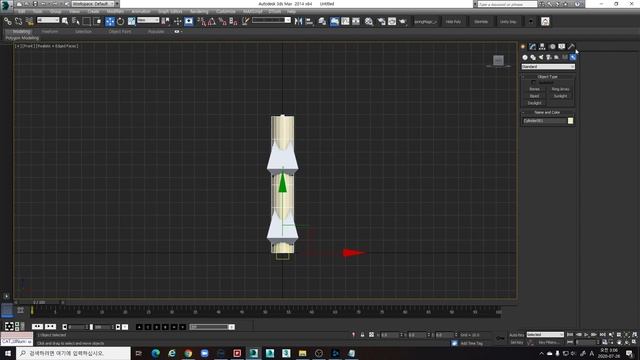The height and width of the screenshot is (360, 640).
Task: Choose the Bind to Space Warp tool
Action: tap(29, 21)
